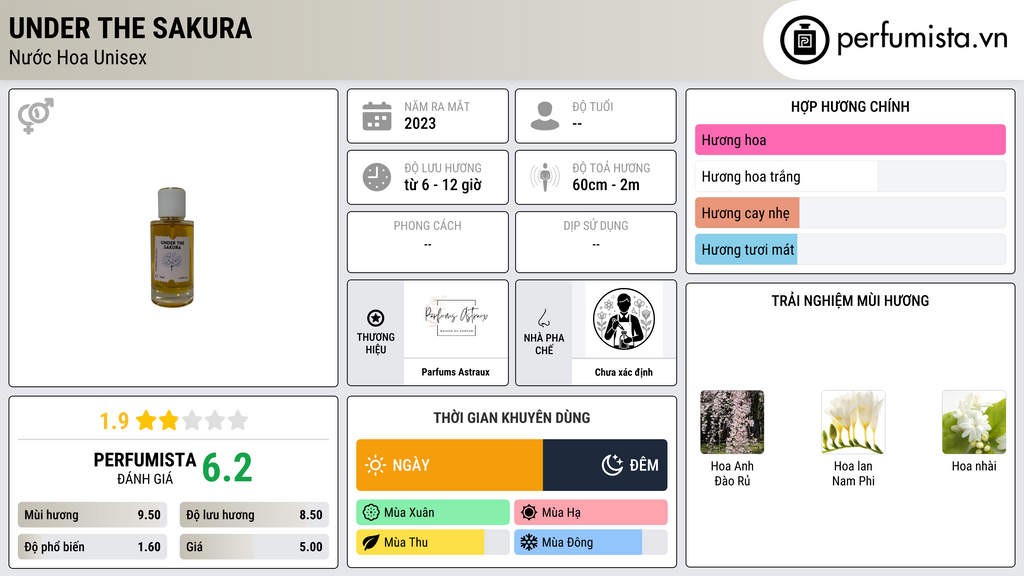Screen dimensions: 1024x576
Task: Click the unisex gender symbol icon
Action: 36,116
